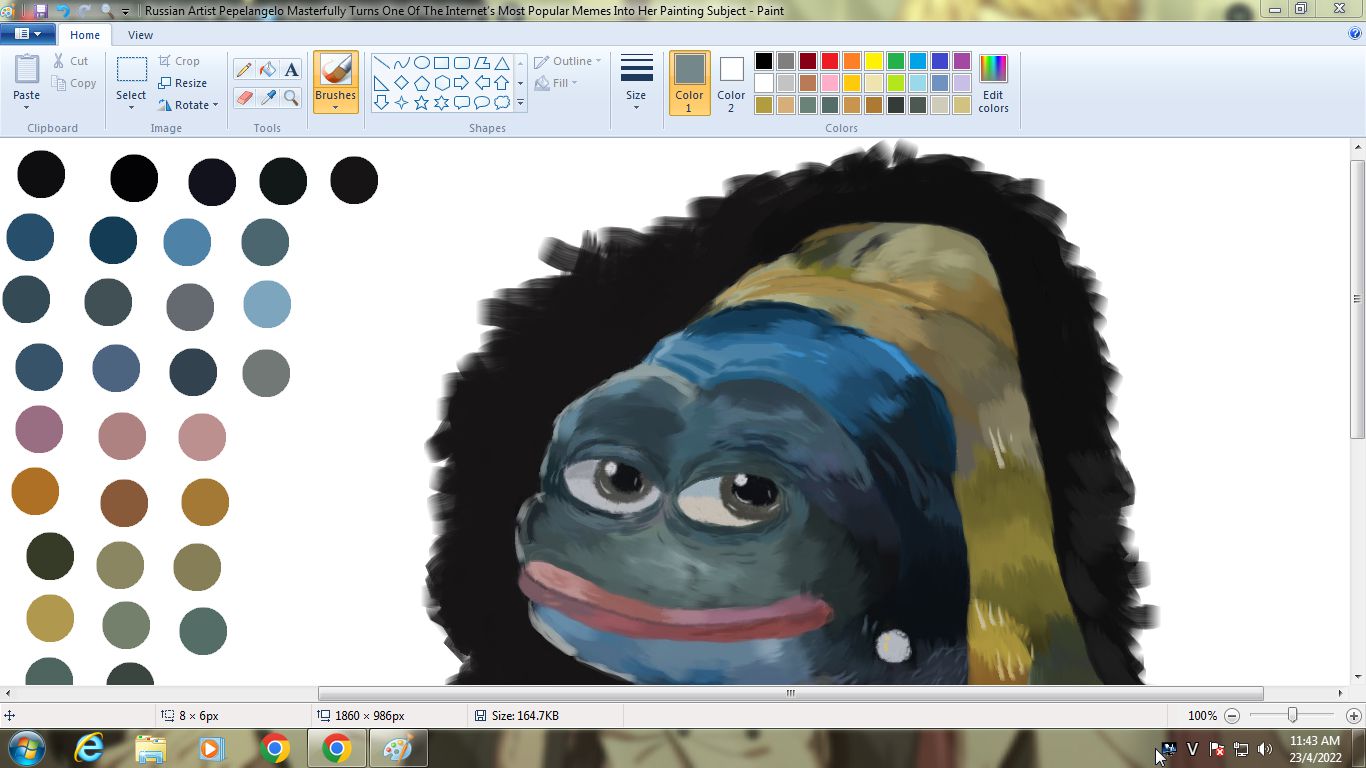Open the Paint file menu button

[28, 34]
